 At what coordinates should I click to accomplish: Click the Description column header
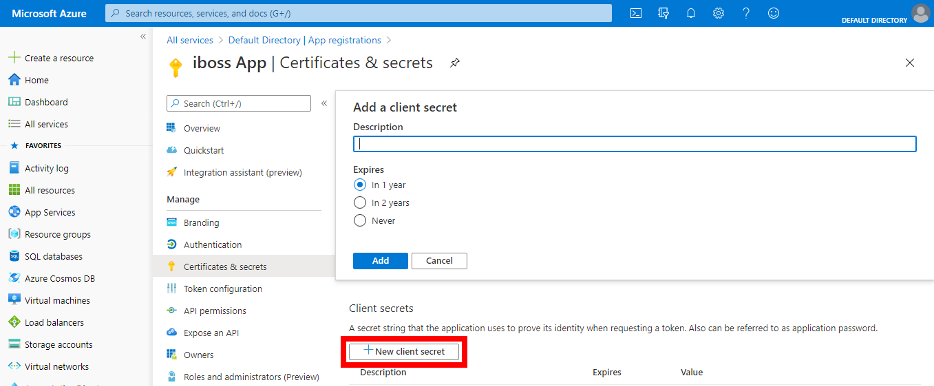[x=383, y=372]
